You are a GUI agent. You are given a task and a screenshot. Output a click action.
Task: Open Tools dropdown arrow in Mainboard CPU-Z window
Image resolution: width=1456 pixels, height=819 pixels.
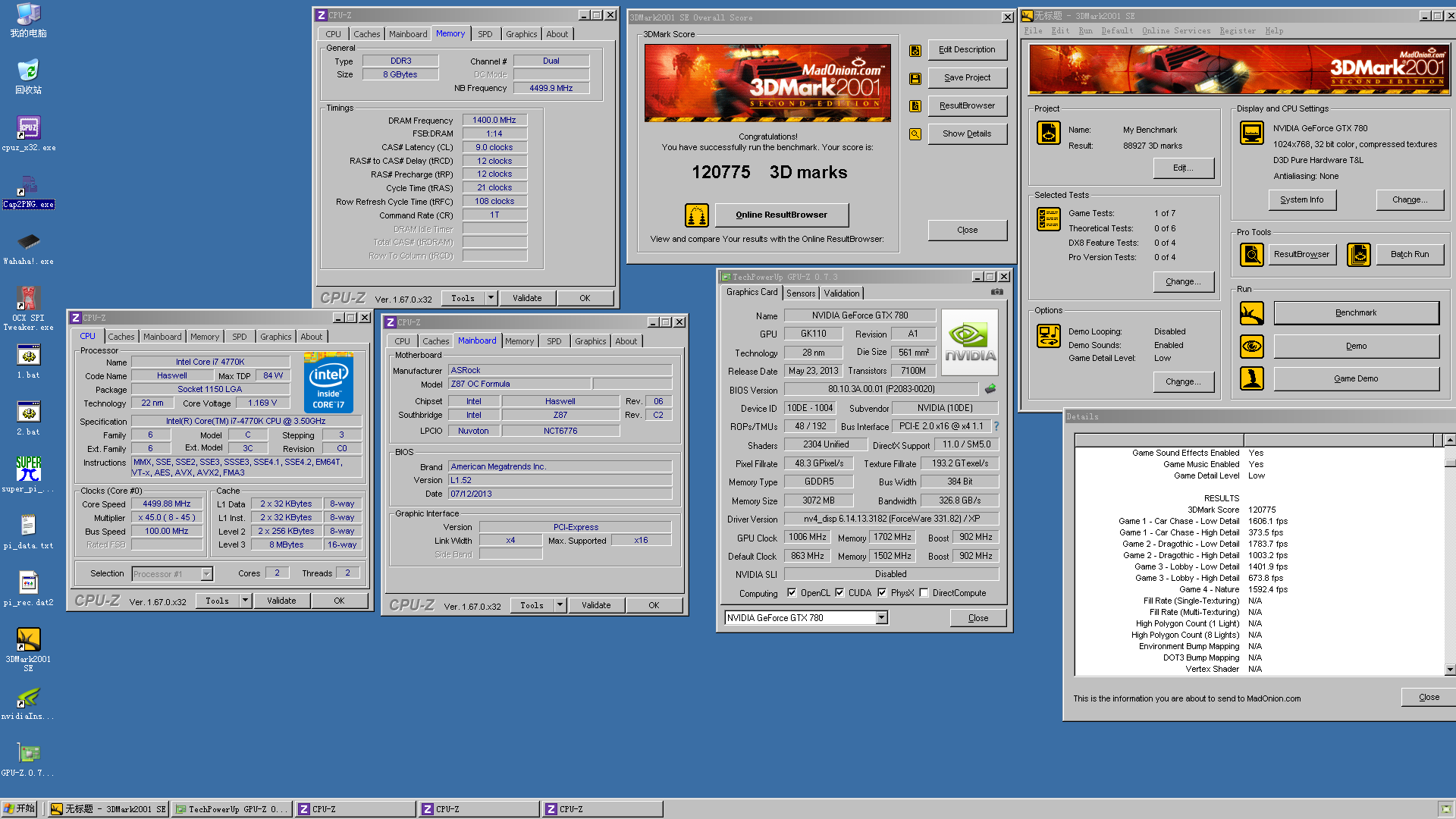tap(560, 605)
